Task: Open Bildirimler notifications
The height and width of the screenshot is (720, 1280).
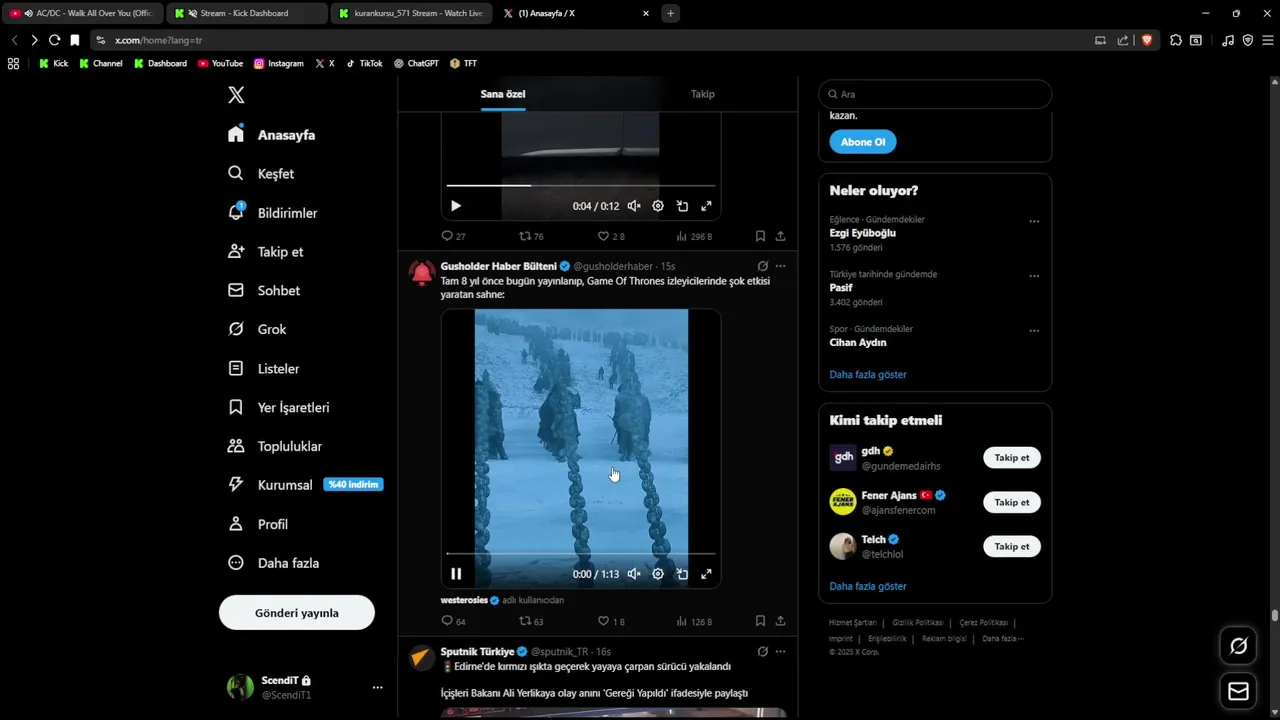Action: [x=273, y=213]
